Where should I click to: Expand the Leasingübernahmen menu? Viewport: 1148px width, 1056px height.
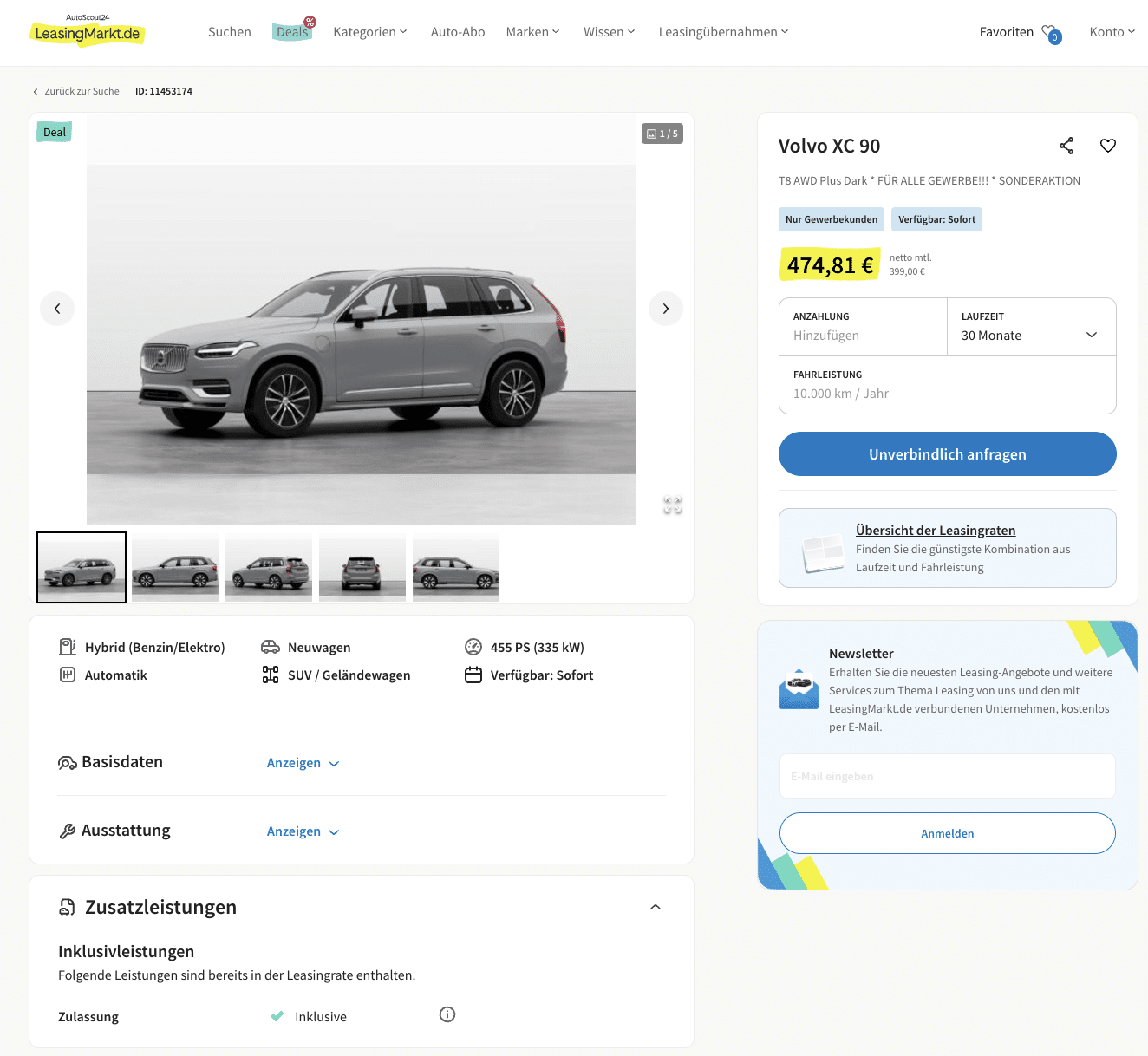click(x=723, y=32)
